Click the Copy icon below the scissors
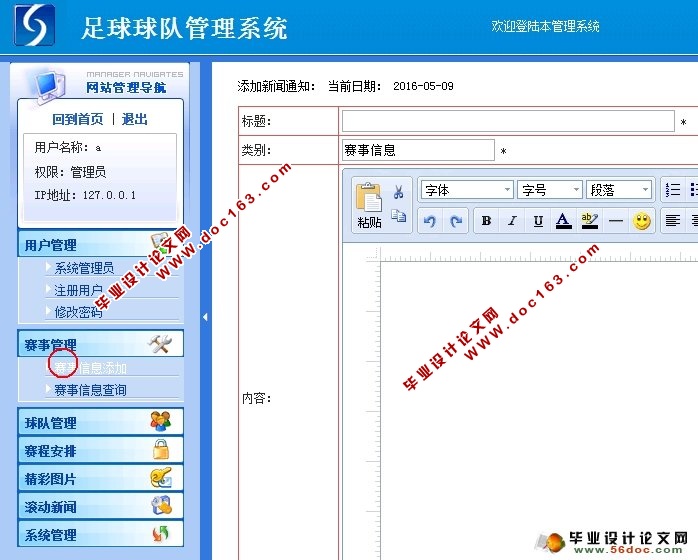The width and height of the screenshot is (698, 560). (398, 216)
